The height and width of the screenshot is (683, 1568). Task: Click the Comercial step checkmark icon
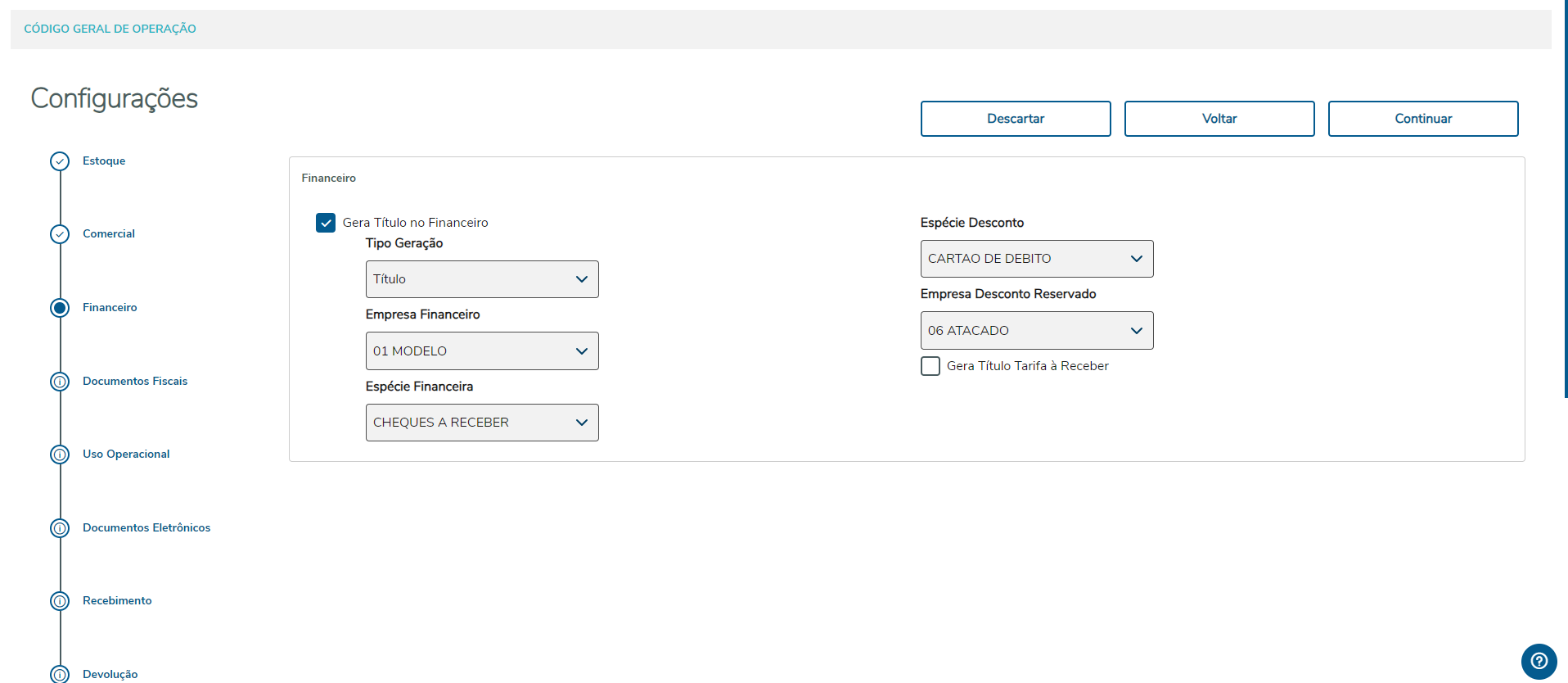pos(60,234)
